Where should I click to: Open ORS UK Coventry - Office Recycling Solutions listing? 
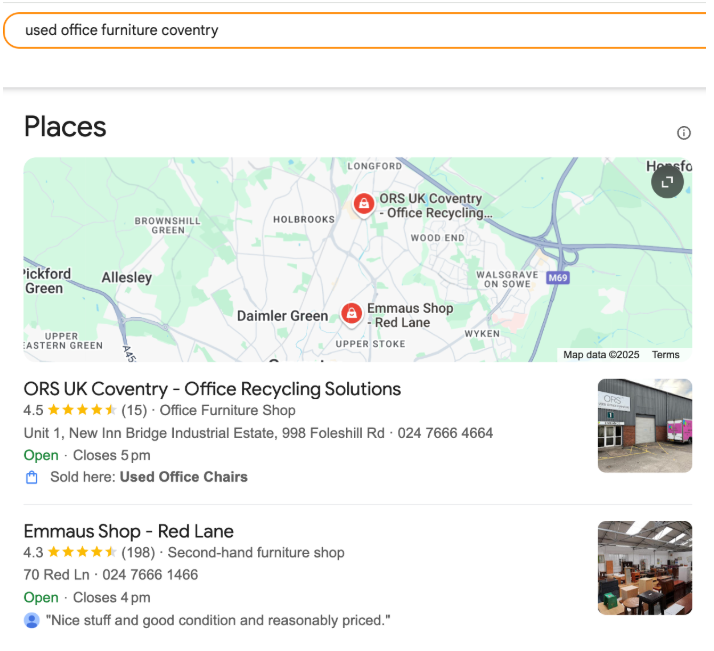[x=212, y=389]
